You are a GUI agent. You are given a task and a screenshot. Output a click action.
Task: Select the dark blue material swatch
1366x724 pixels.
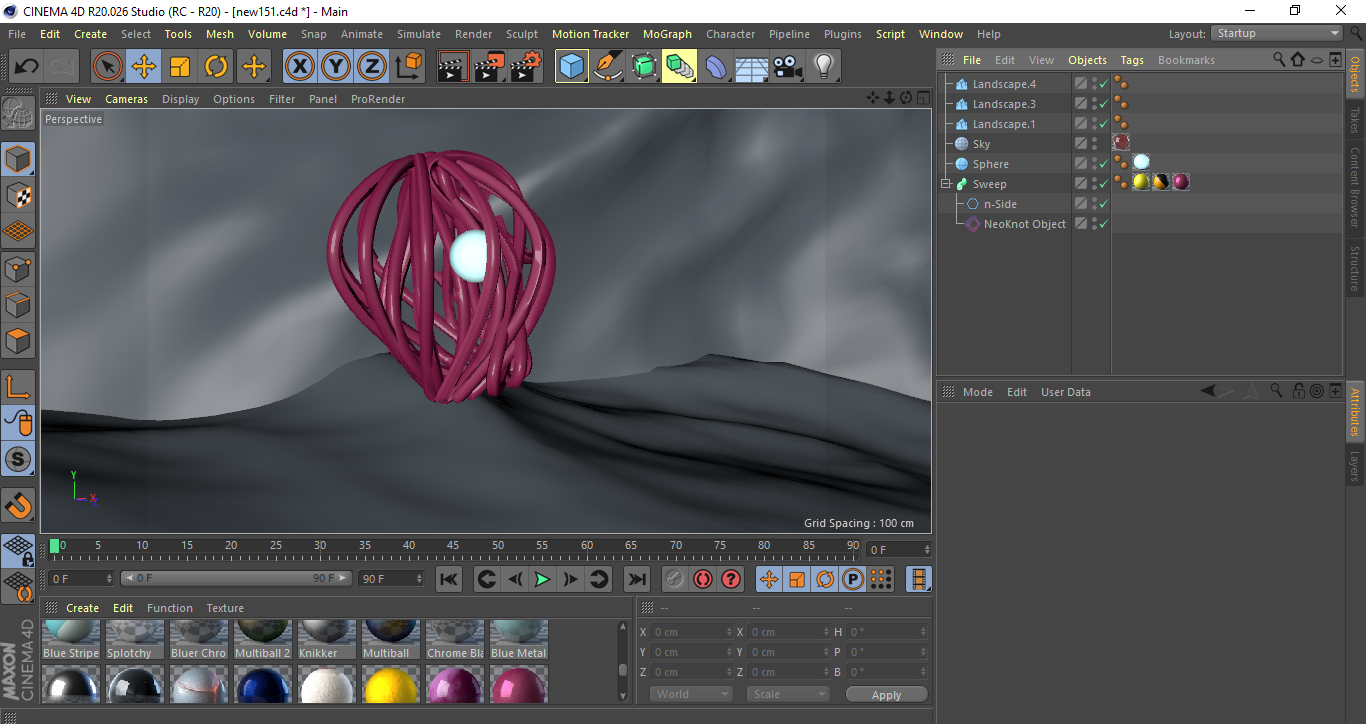coord(262,684)
